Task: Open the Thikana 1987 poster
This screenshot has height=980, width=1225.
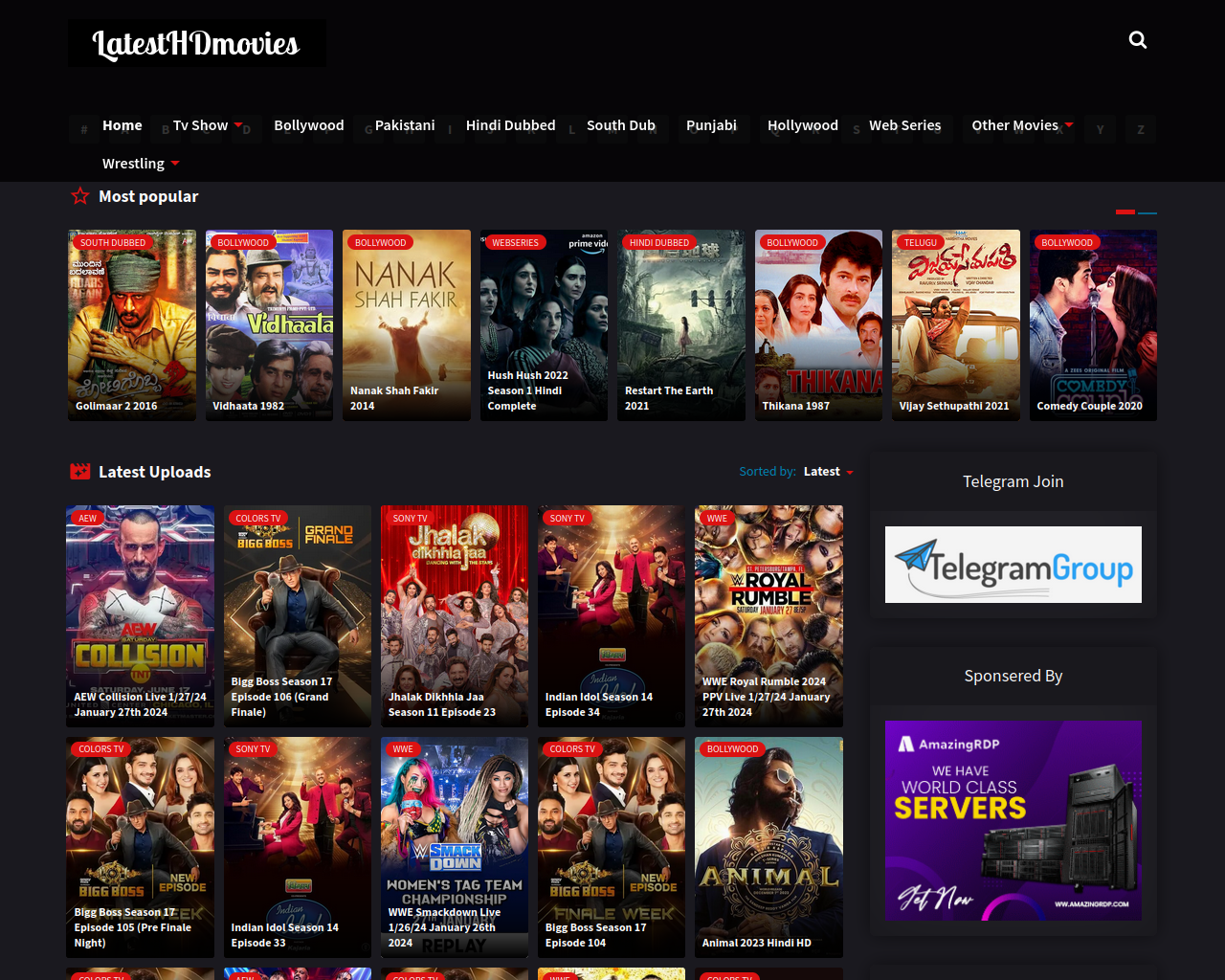Action: tap(819, 325)
